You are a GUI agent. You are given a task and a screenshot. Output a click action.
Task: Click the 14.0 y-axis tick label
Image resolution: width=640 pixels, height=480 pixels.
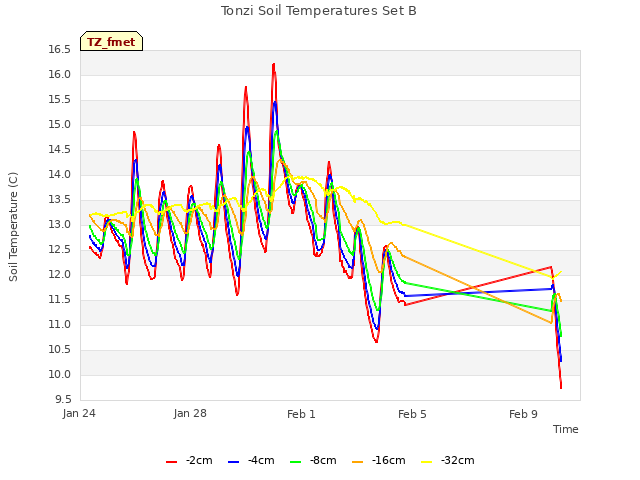[x=60, y=174]
